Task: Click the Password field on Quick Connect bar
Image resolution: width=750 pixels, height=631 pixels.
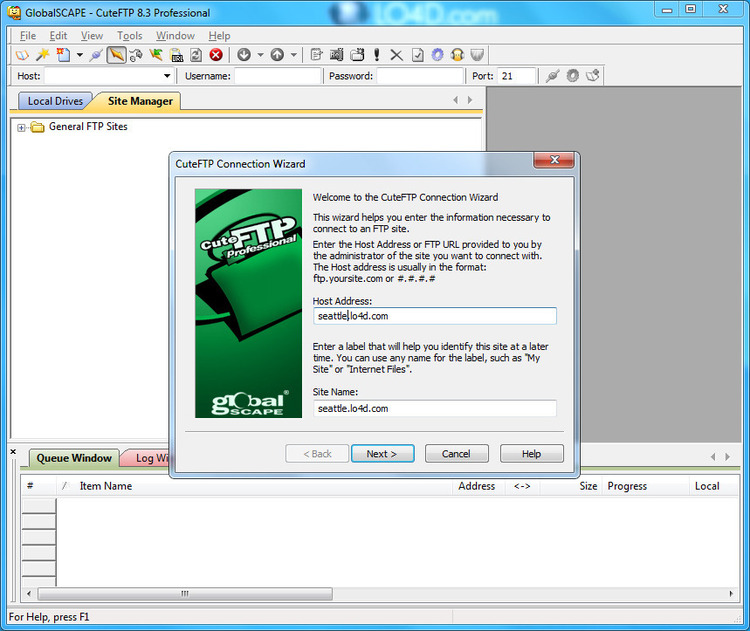Action: coord(420,76)
